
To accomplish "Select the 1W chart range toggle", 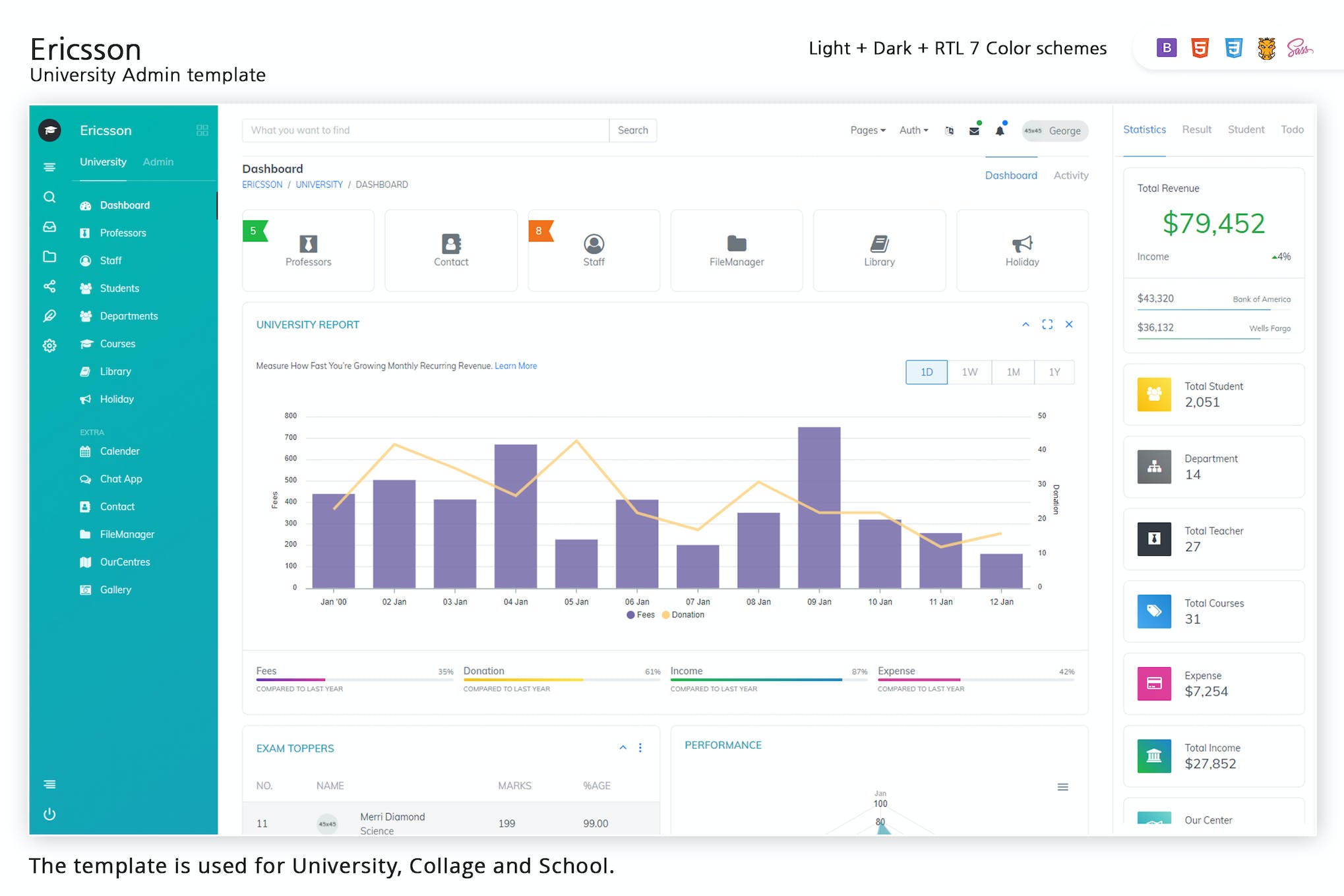I will click(969, 372).
